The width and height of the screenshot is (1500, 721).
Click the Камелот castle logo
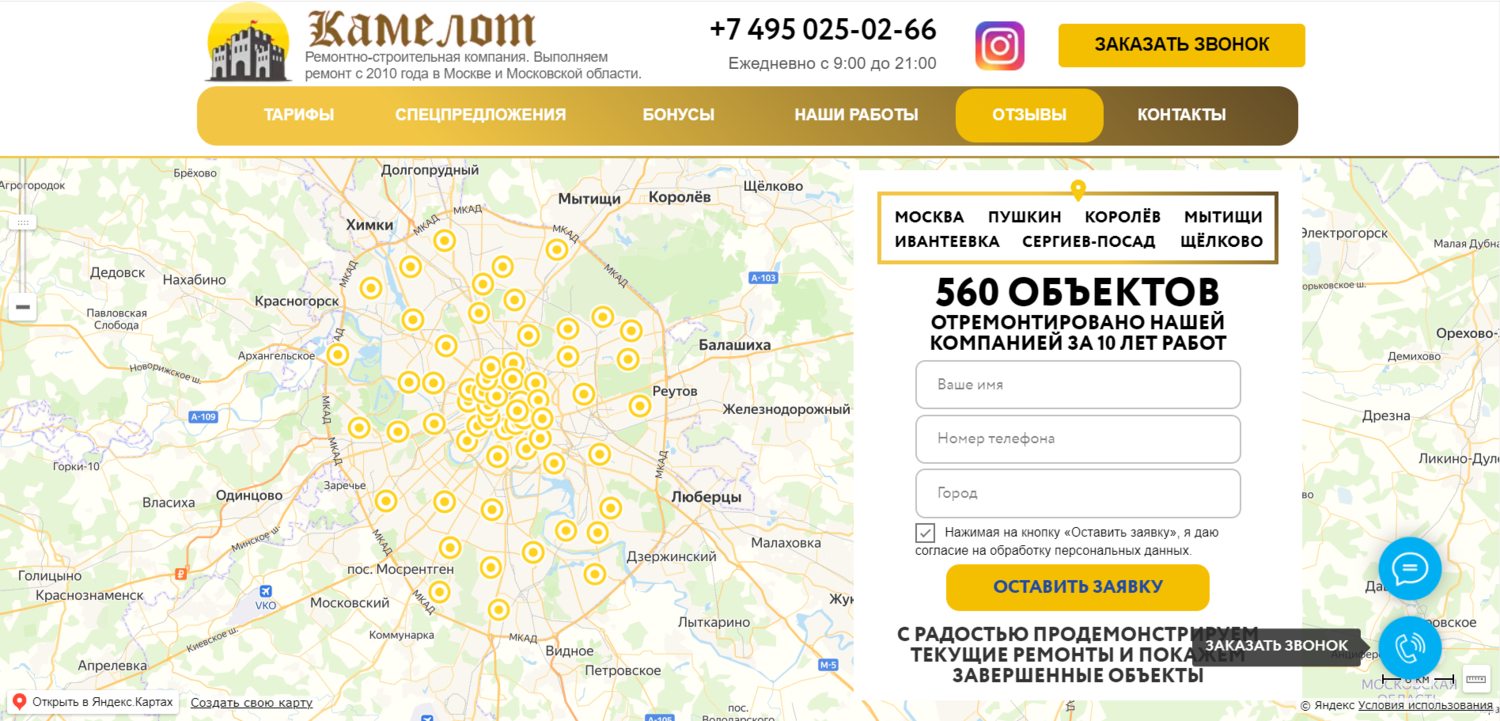[248, 44]
